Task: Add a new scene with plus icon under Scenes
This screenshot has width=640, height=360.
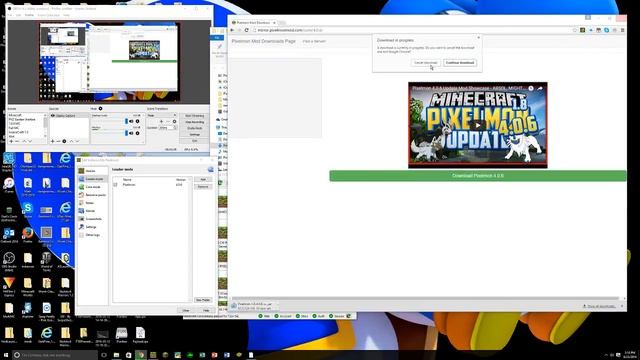Action: click(x=11, y=141)
